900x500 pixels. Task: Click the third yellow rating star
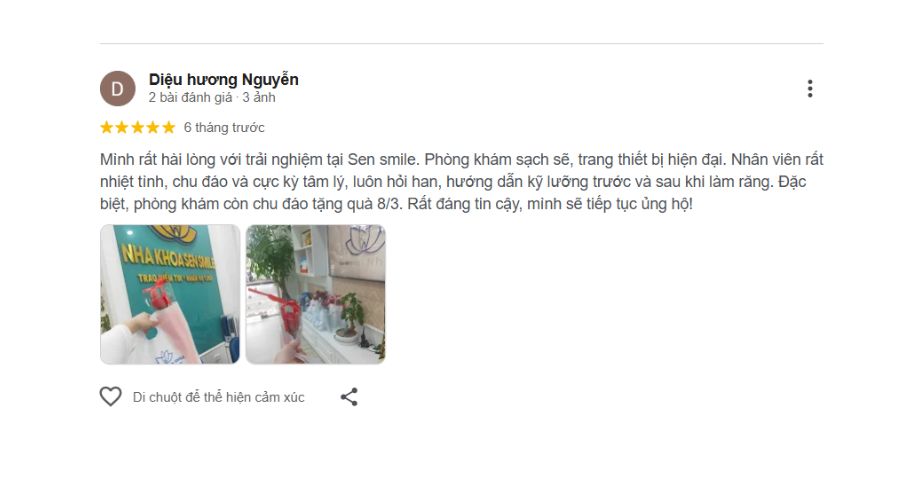(138, 127)
